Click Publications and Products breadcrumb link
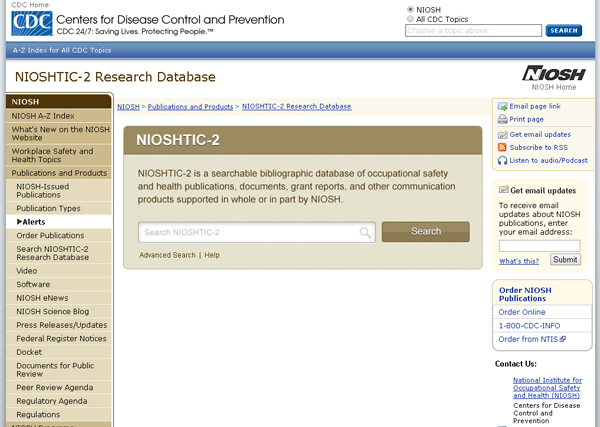Screen dimensions: 600x427 point(190,107)
